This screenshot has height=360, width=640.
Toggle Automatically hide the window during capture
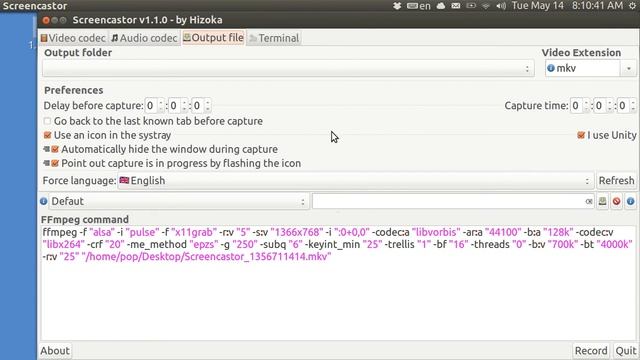[x=55, y=149]
